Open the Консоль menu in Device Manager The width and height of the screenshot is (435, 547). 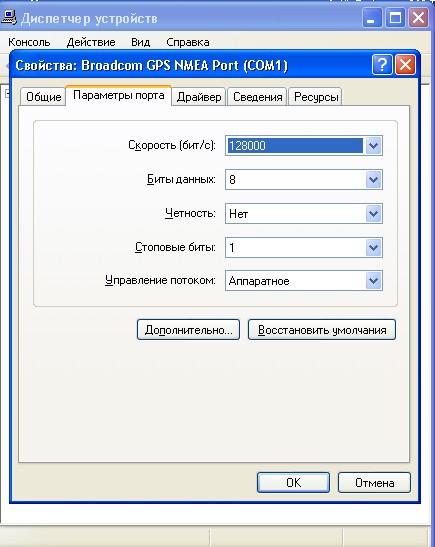29,42
